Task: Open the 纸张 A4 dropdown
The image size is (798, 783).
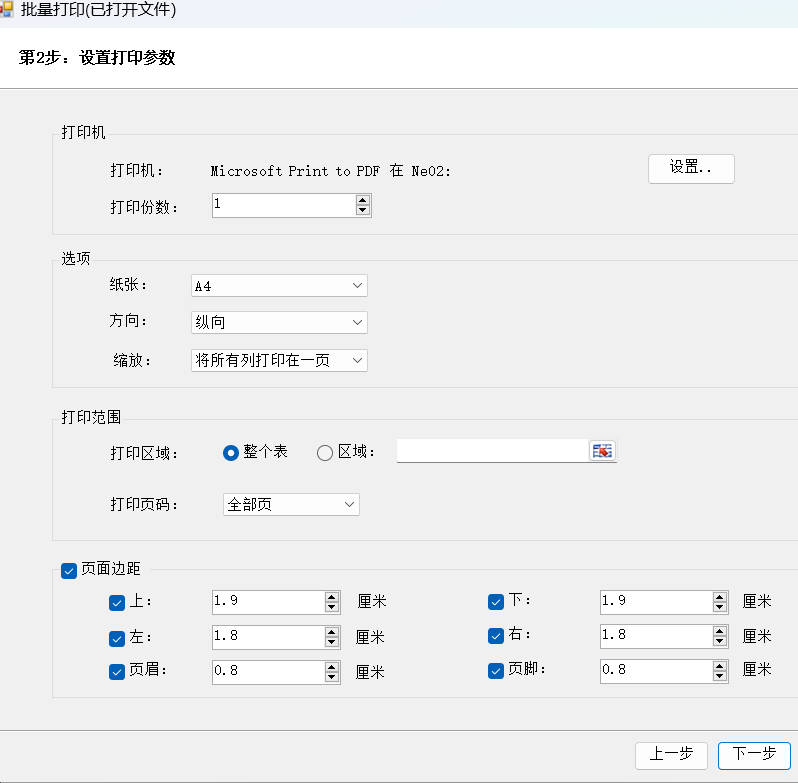Action: (279, 286)
